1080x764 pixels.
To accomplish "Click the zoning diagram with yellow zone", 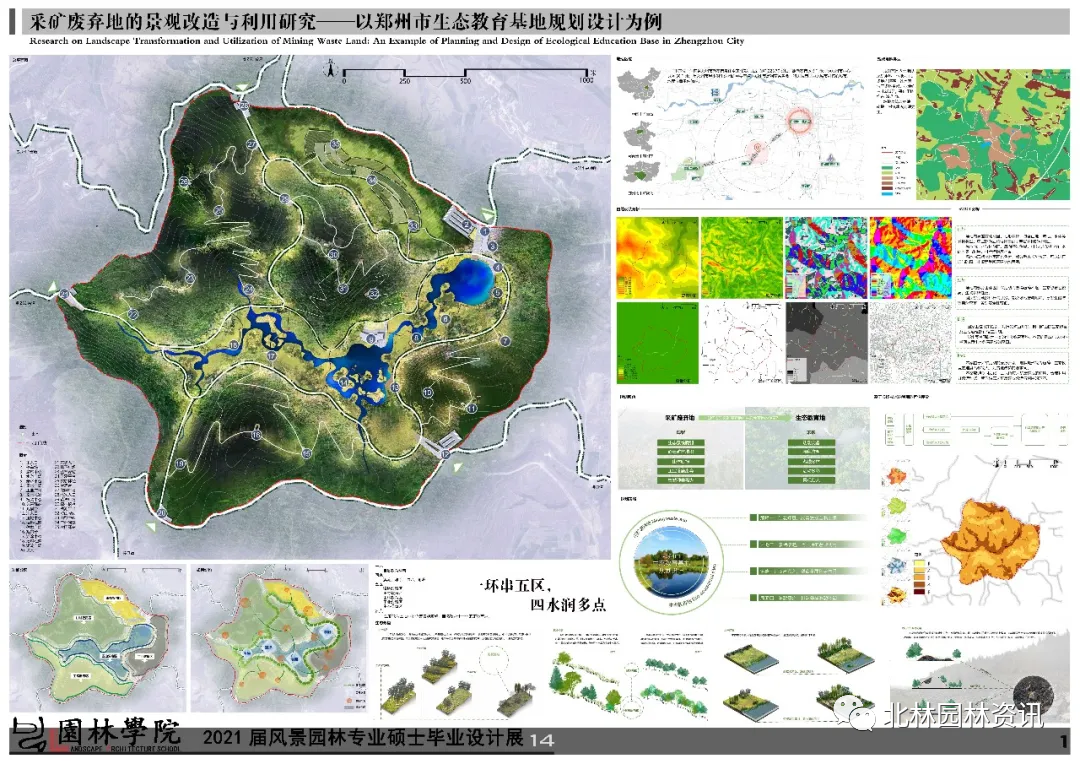I will point(98,638).
